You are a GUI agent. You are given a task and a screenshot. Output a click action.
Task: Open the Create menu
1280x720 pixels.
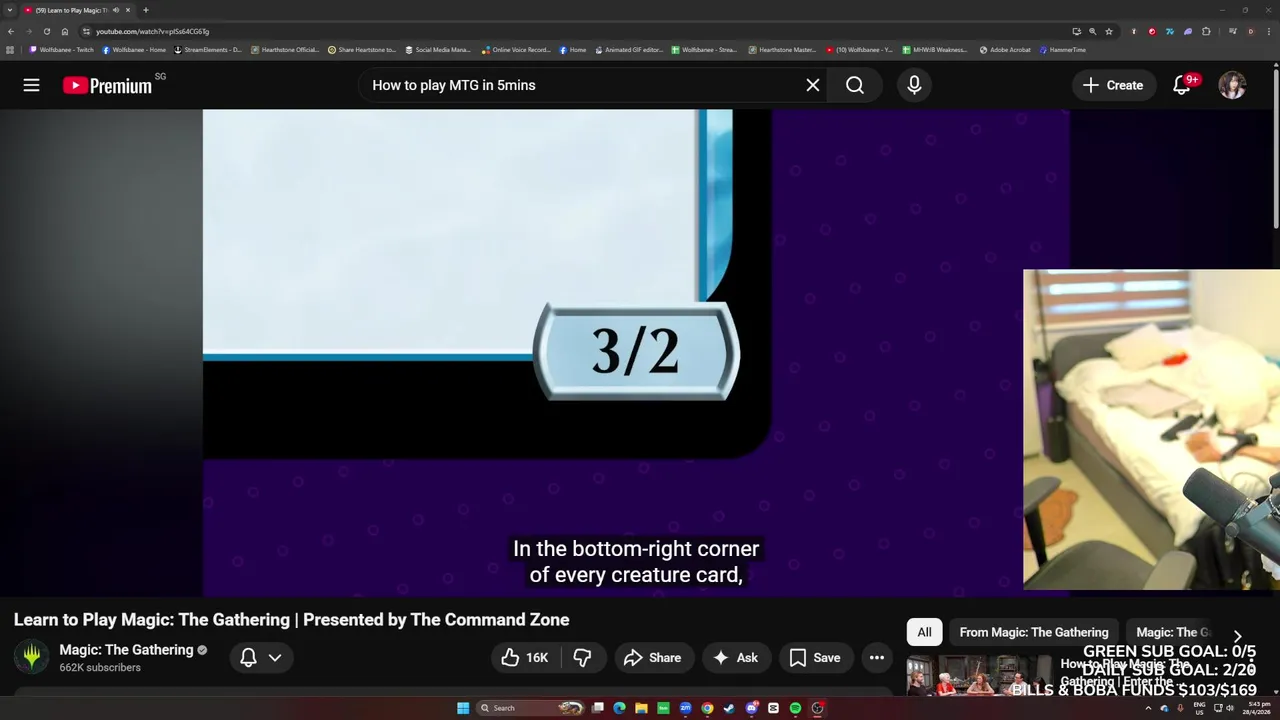1113,85
